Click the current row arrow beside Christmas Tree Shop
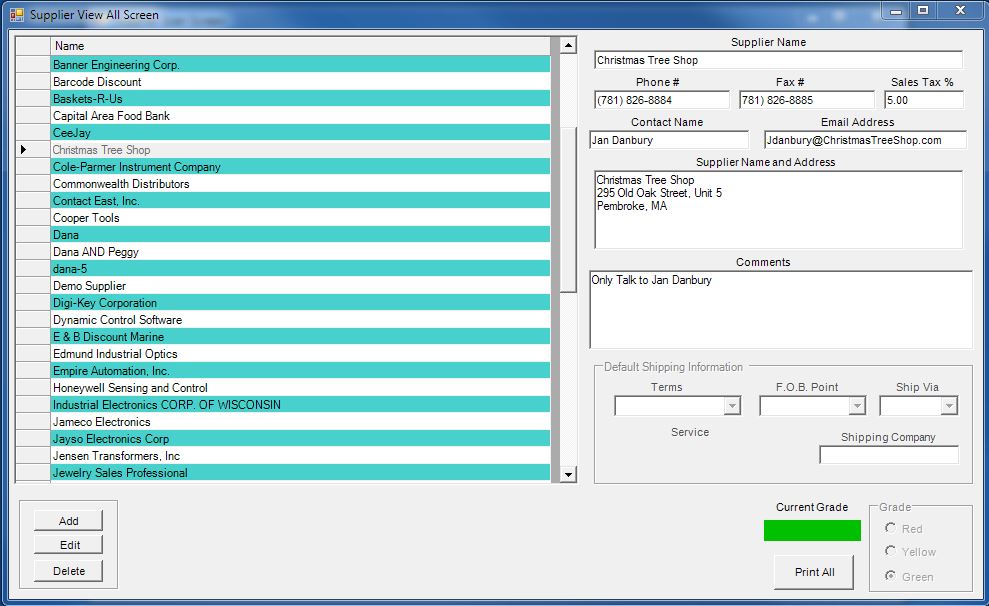Image resolution: width=989 pixels, height=606 pixels. pyautogui.click(x=23, y=149)
